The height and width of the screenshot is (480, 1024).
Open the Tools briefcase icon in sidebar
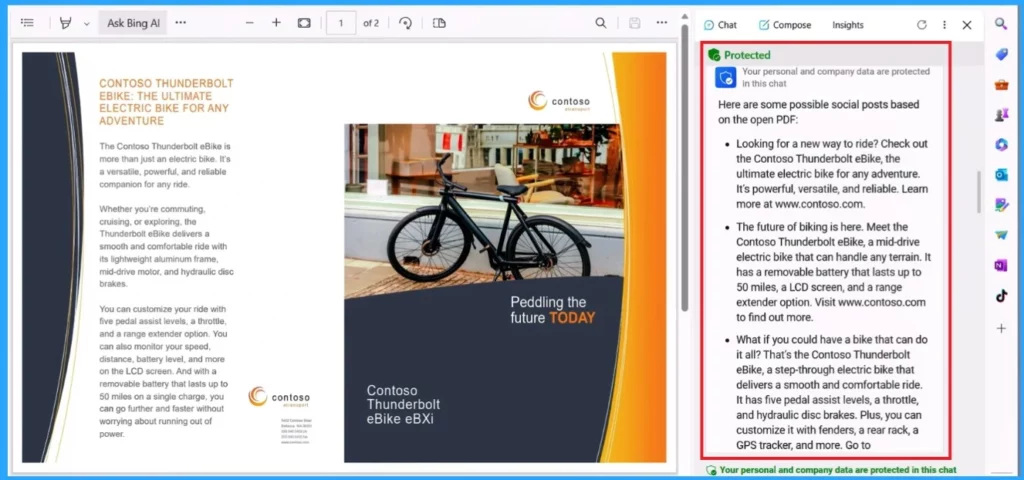tap(1001, 84)
